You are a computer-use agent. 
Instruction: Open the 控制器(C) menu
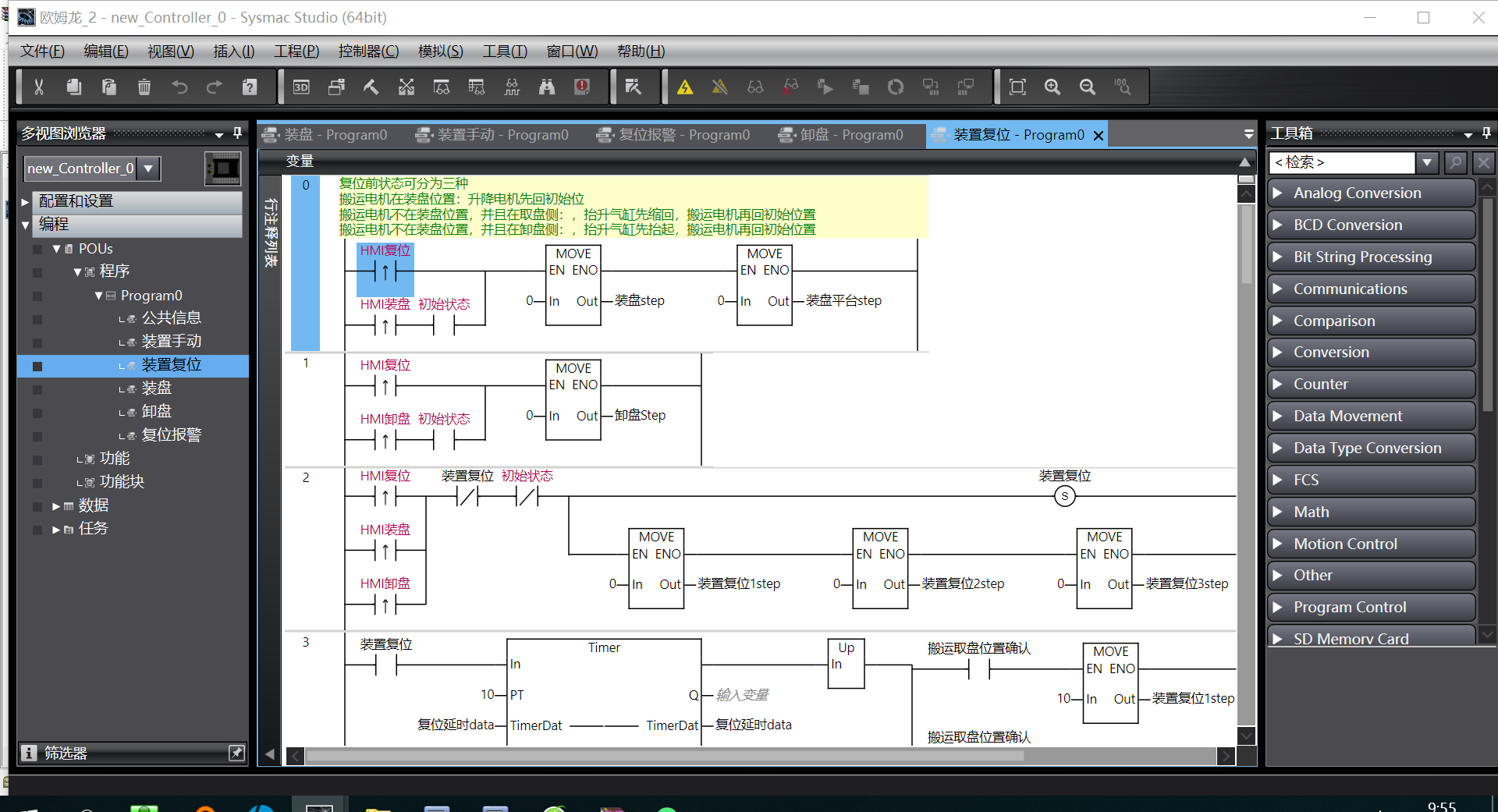[368, 51]
